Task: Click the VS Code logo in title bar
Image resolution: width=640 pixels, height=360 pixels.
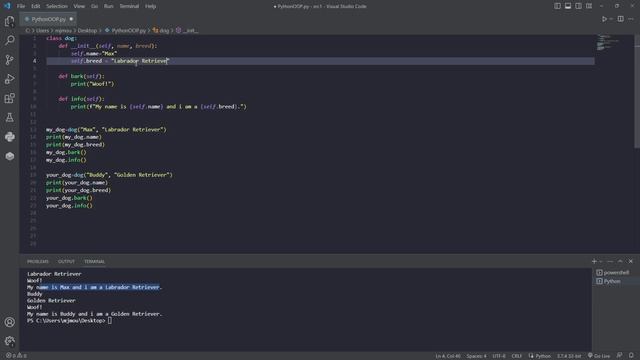Action: pyautogui.click(x=7, y=6)
